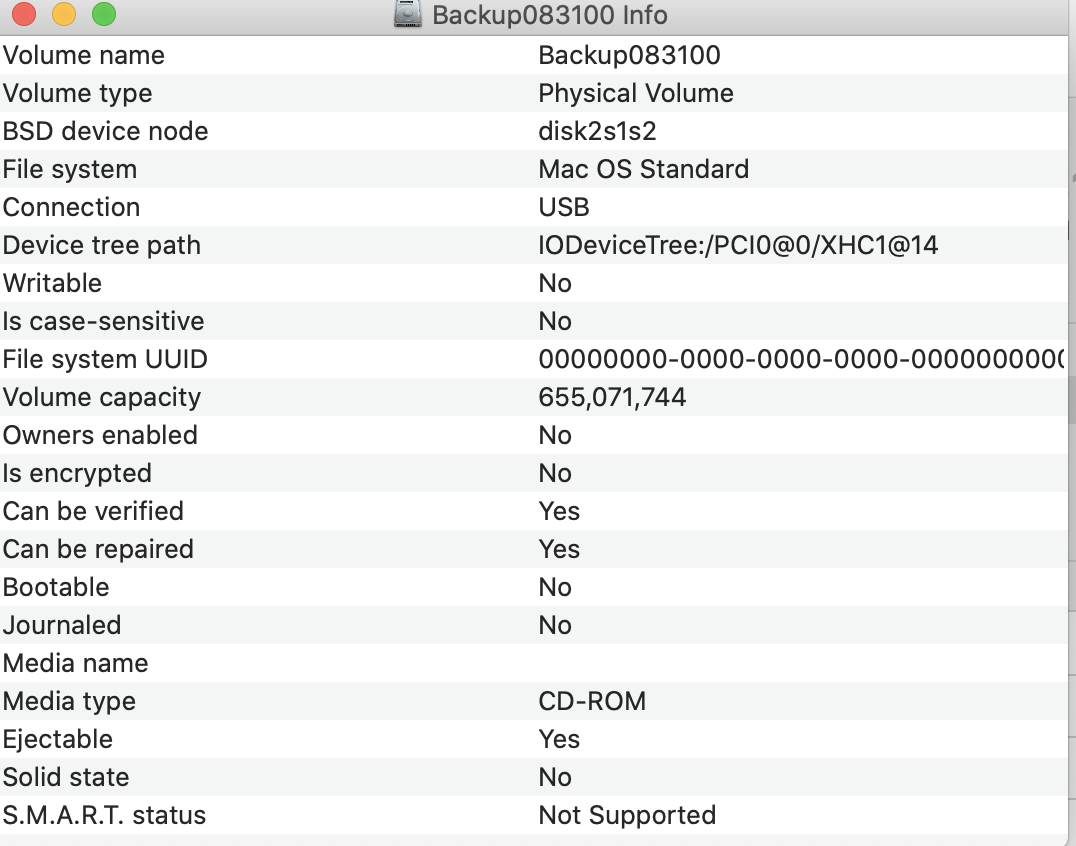Select the disk2s1s2 device node value
Screen dimensions: 1076x846
tap(597, 131)
